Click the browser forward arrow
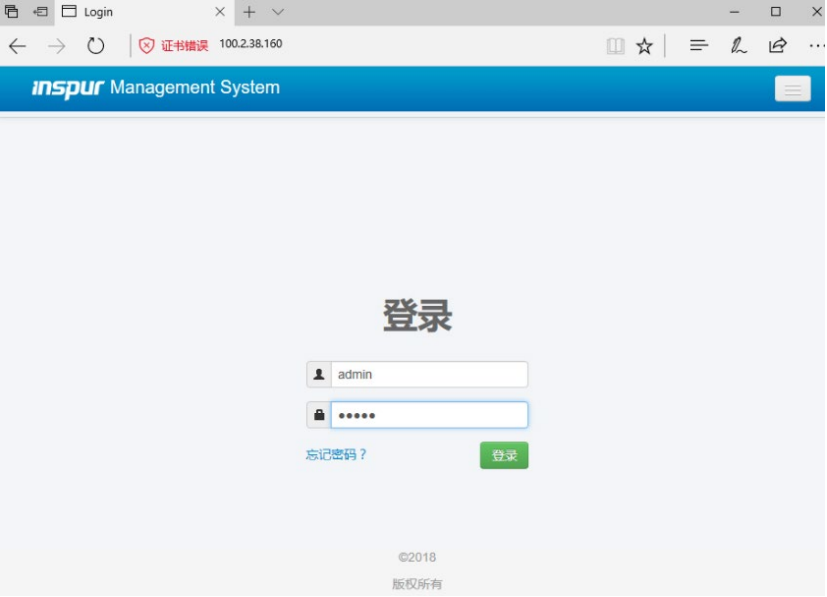The width and height of the screenshot is (827, 597). click(56, 46)
